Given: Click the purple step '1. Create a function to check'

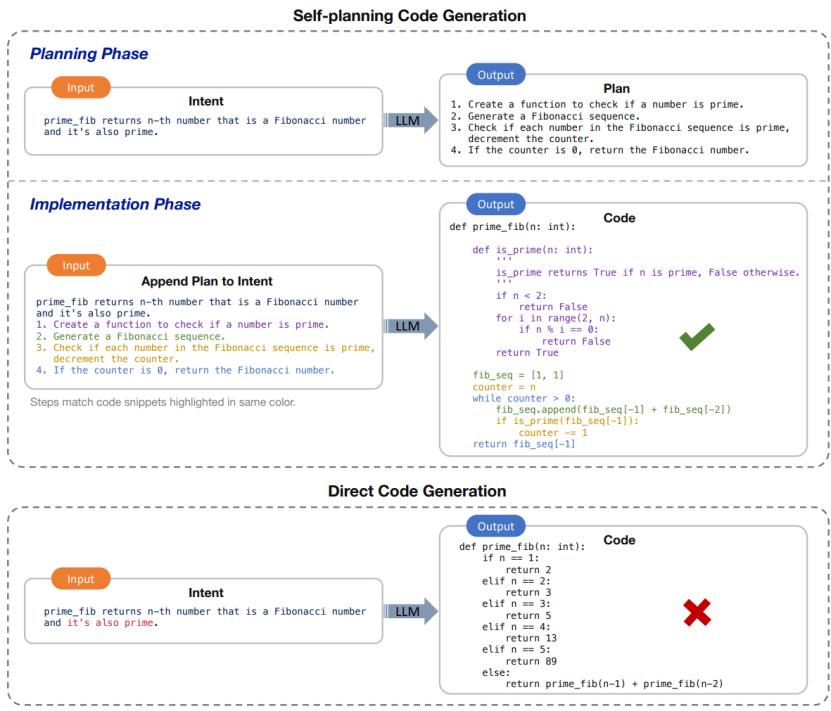Looking at the screenshot, I should (182, 324).
